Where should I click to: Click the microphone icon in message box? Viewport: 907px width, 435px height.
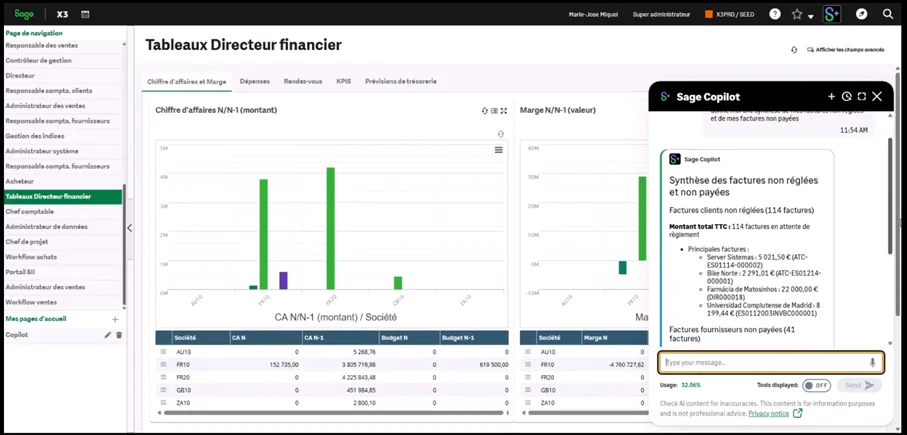[x=872, y=362]
